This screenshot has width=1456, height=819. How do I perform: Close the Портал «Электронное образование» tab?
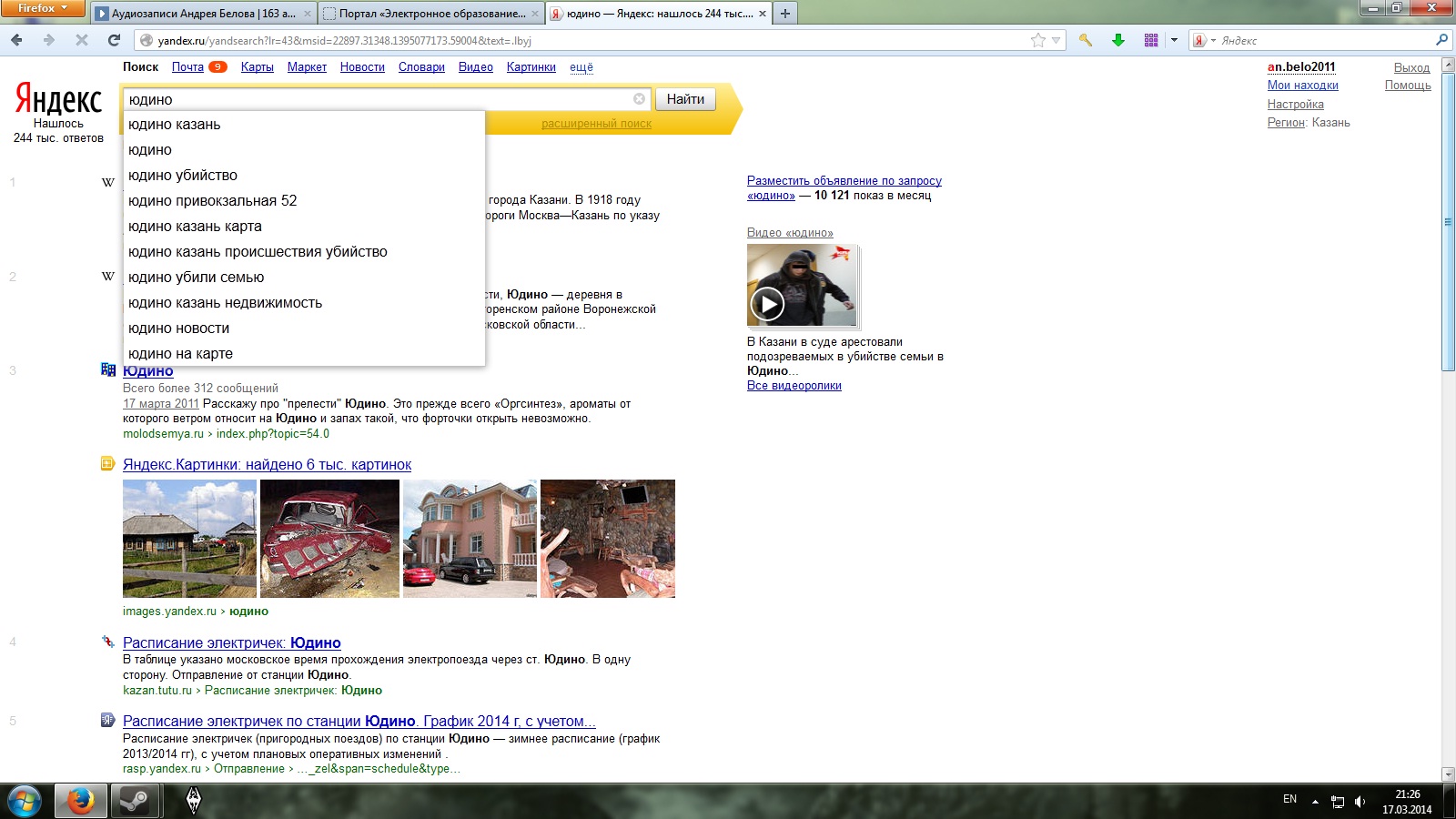535,14
